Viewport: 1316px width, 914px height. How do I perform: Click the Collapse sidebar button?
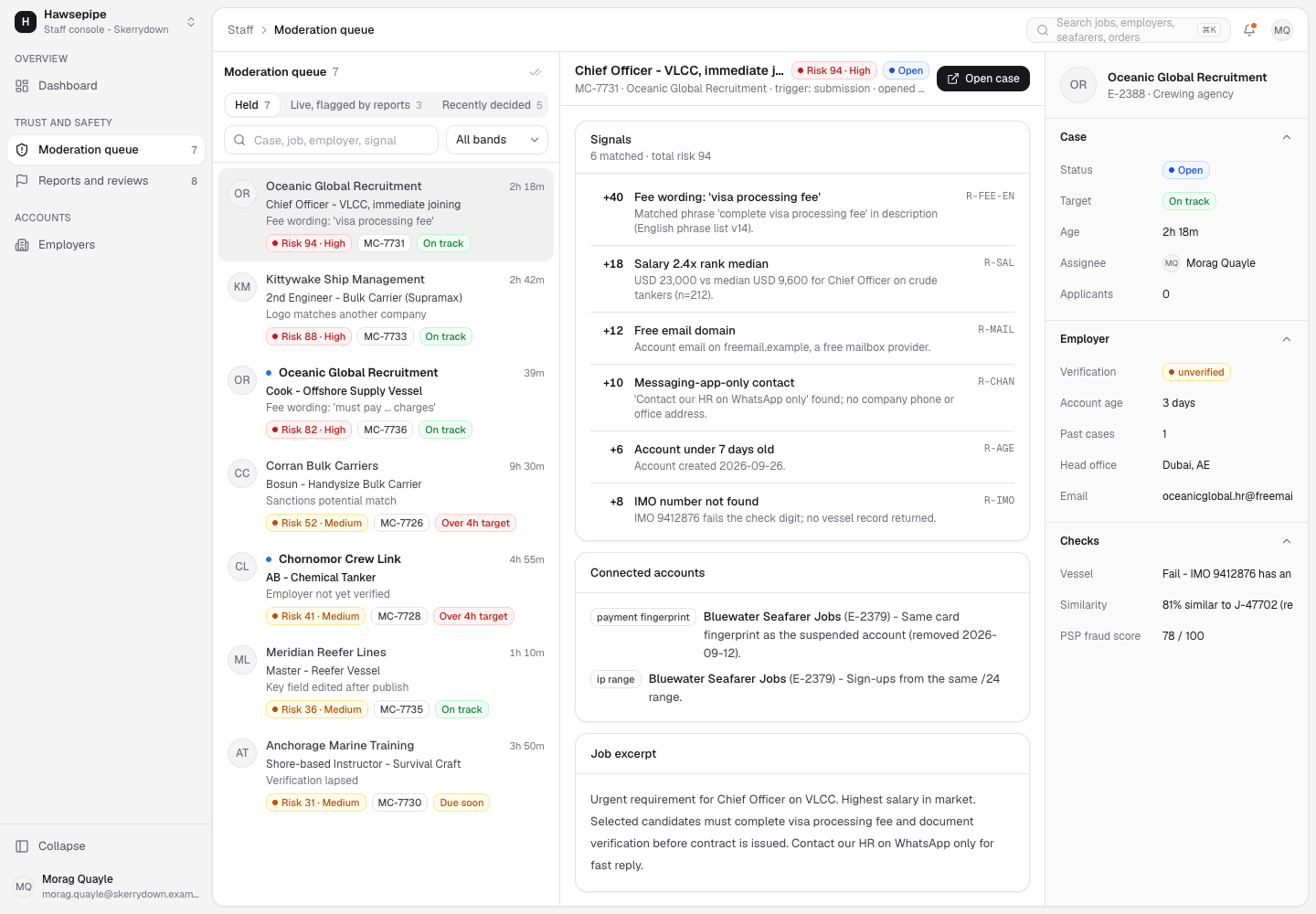(x=106, y=846)
